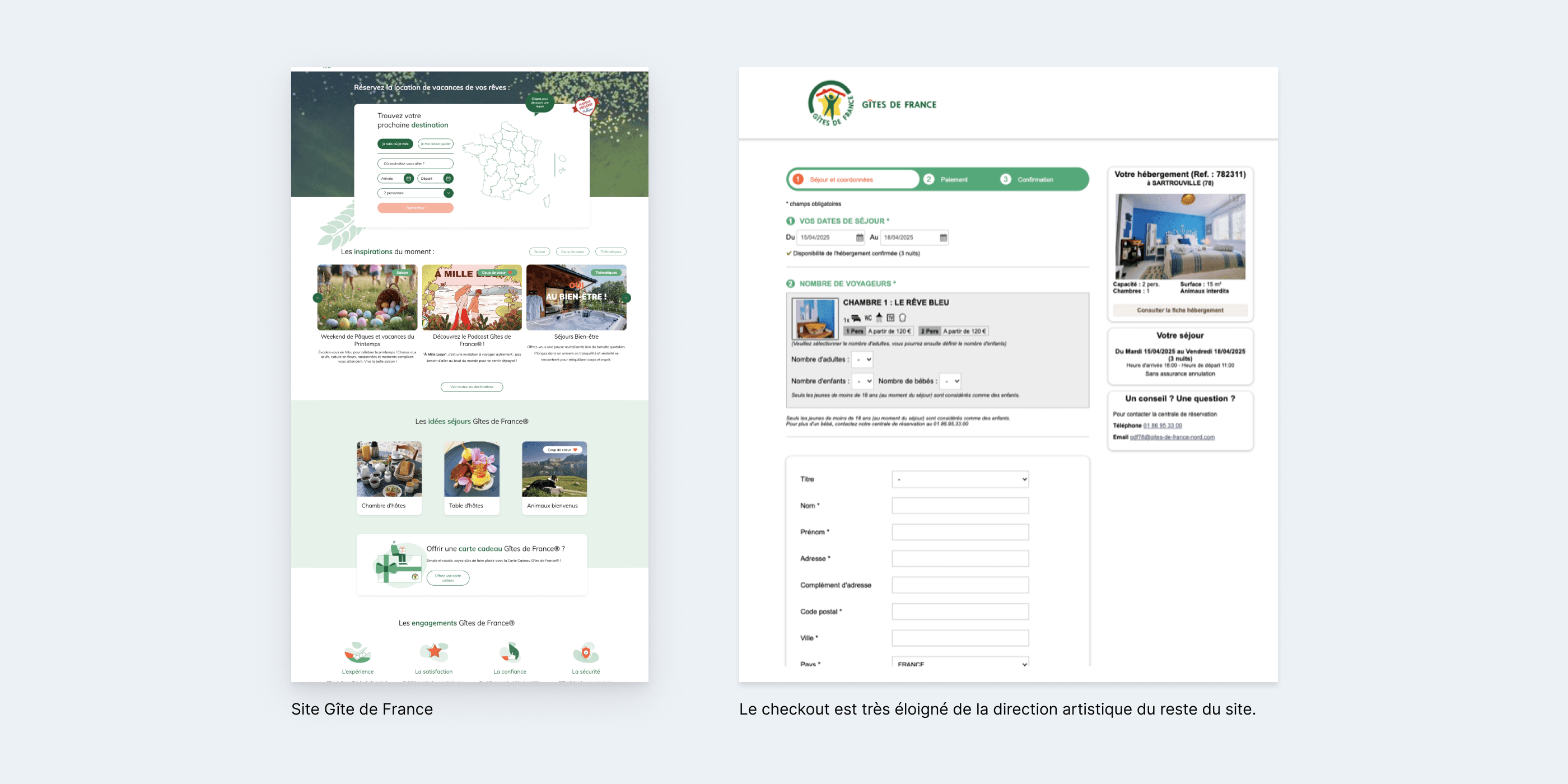This screenshot has width=1568, height=784.
Task: Go to previous inspiration with left arrow
Action: 317,298
